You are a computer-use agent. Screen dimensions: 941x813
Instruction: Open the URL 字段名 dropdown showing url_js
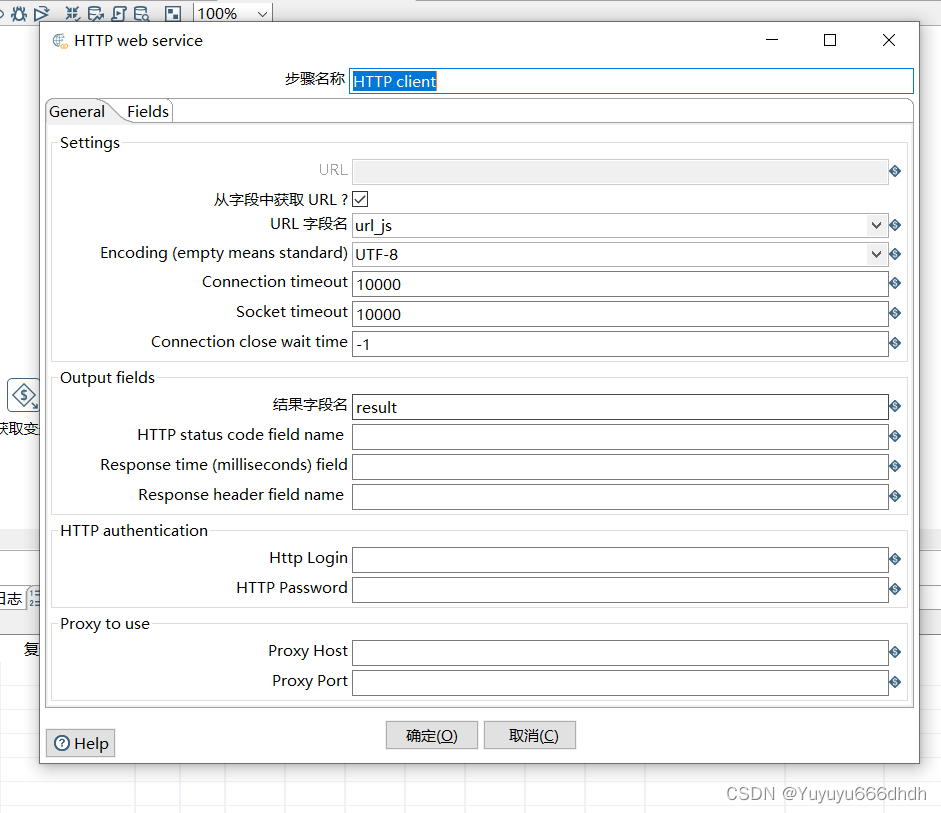[877, 225]
